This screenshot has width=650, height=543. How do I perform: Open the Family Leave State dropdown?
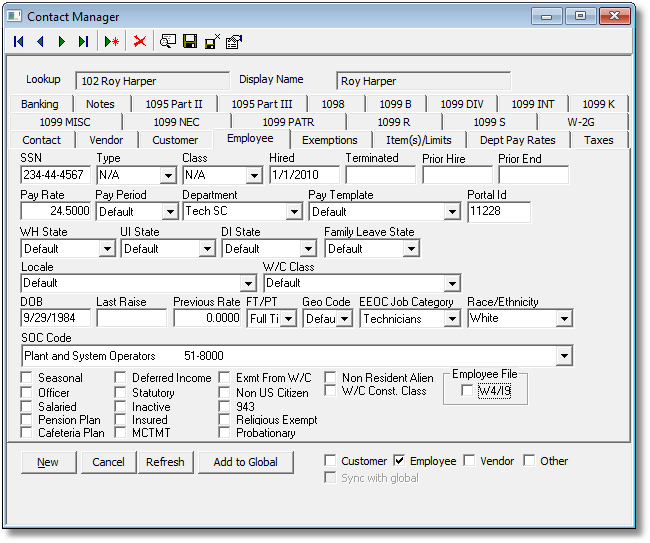(x=411, y=249)
